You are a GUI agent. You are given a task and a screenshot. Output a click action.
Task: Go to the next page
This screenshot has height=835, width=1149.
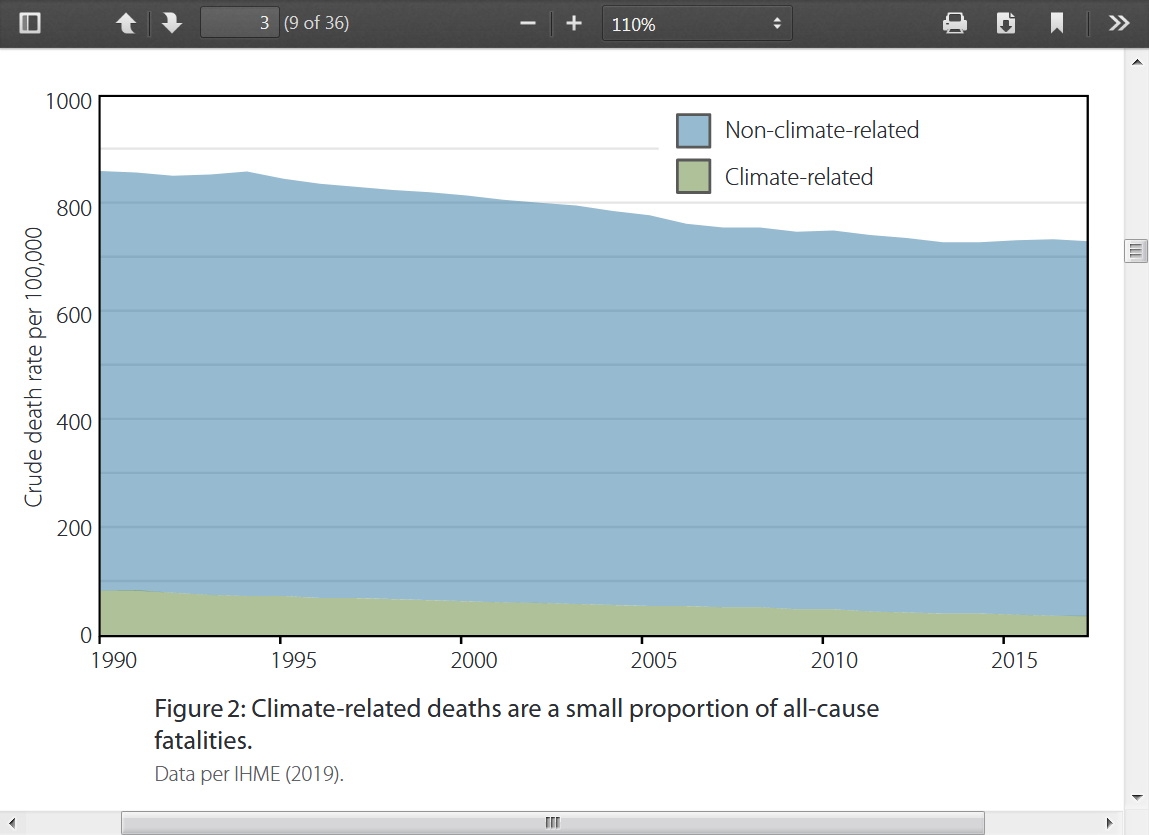pyautogui.click(x=172, y=23)
